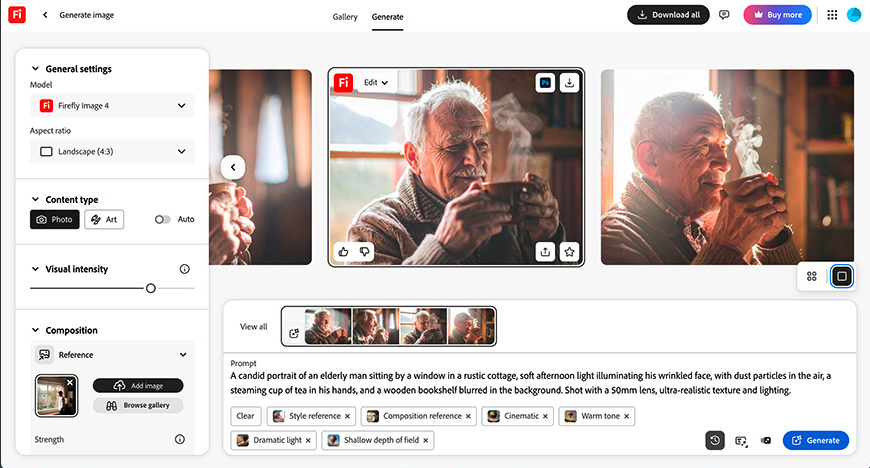Toggle the Auto content type switch

[x=162, y=219]
